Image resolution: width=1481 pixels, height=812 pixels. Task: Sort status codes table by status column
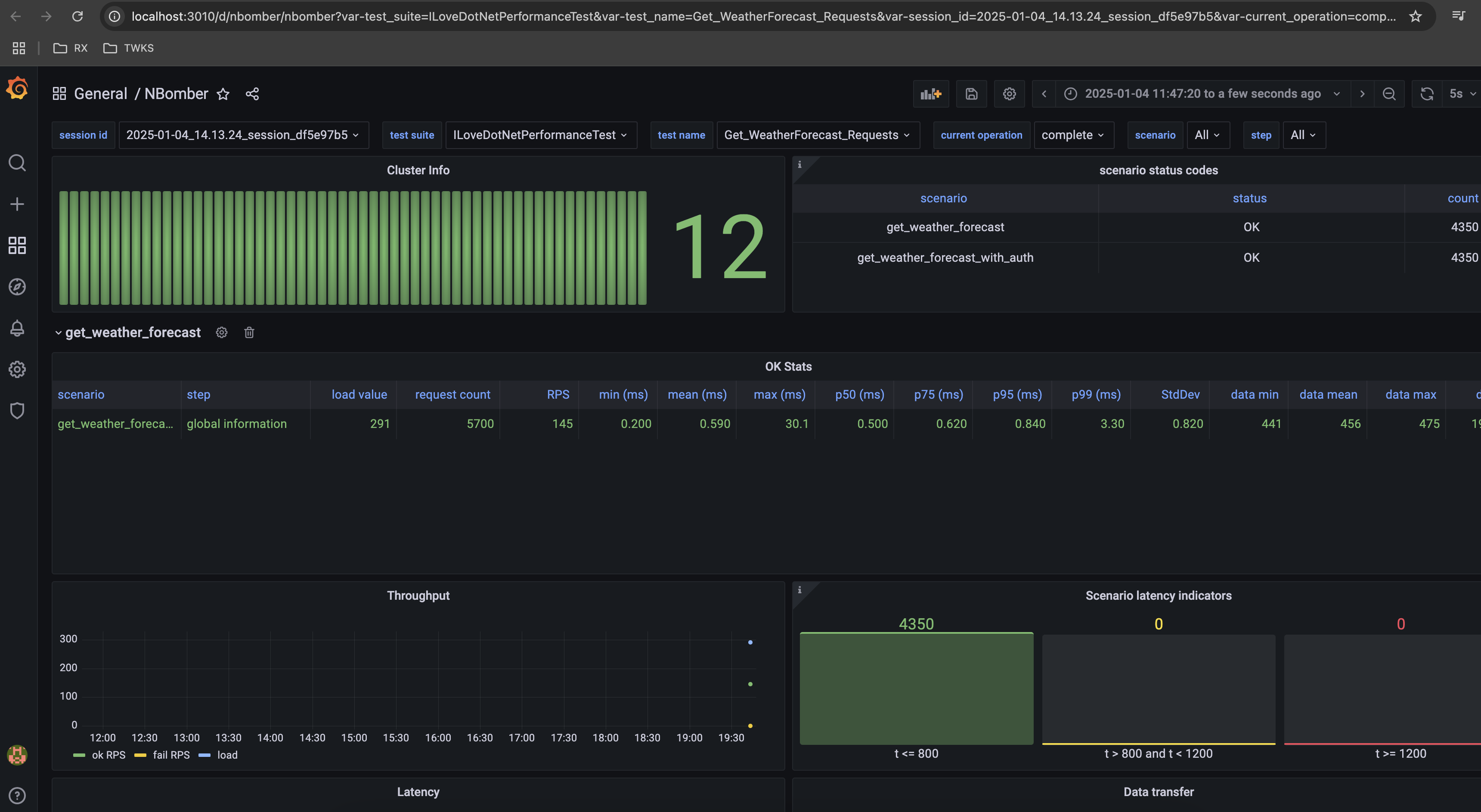point(1249,198)
